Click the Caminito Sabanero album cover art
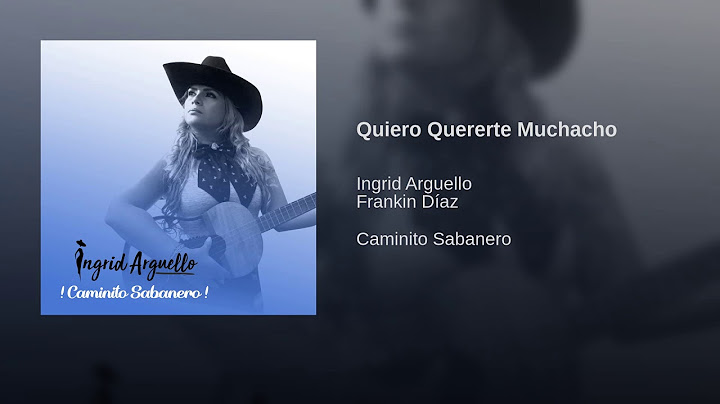Screen dimensions: 720x404 (x=178, y=177)
